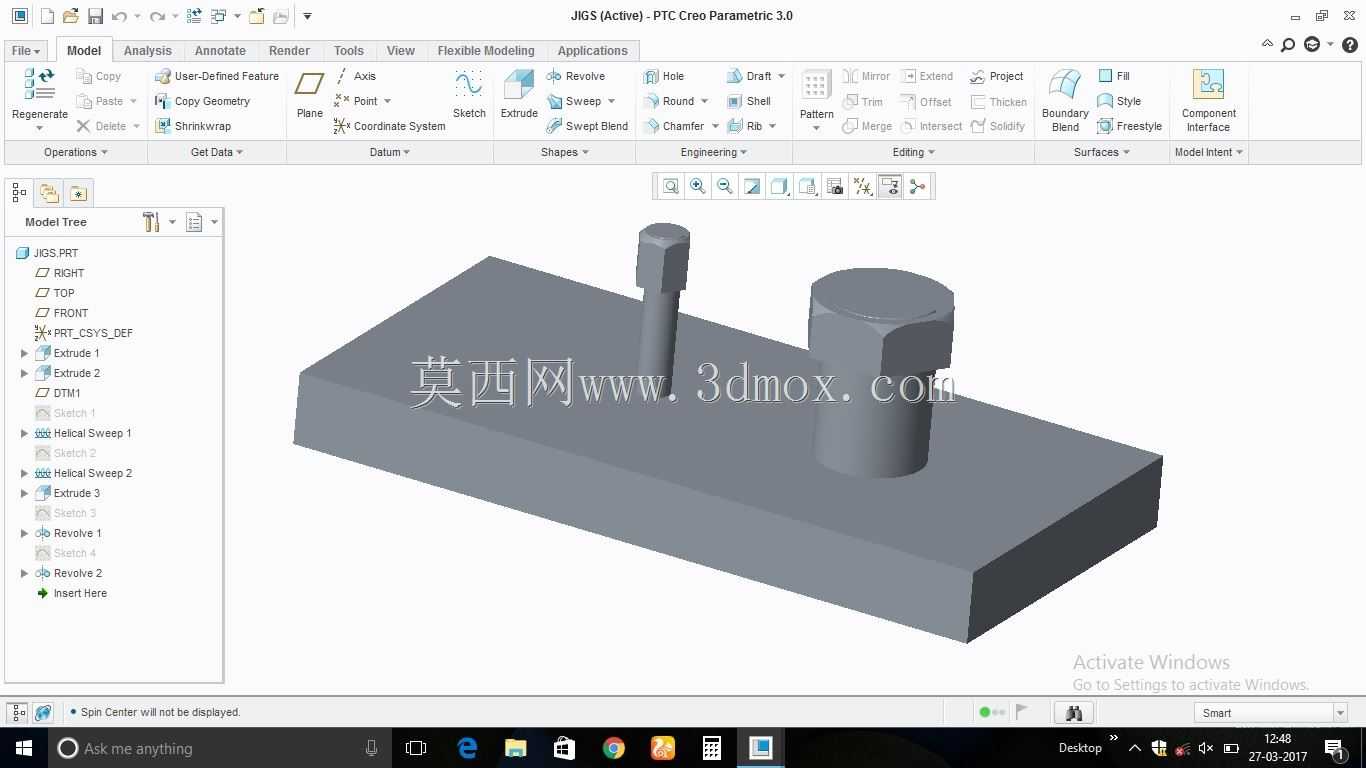The height and width of the screenshot is (768, 1366).
Task: Create a Coordinate System datum
Action: pos(389,126)
